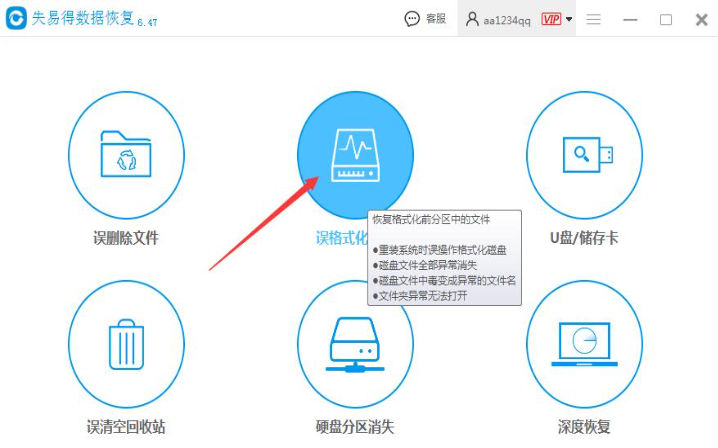
Task: Choose the U盘/储存卡 USB recovery icon
Action: click(x=584, y=154)
